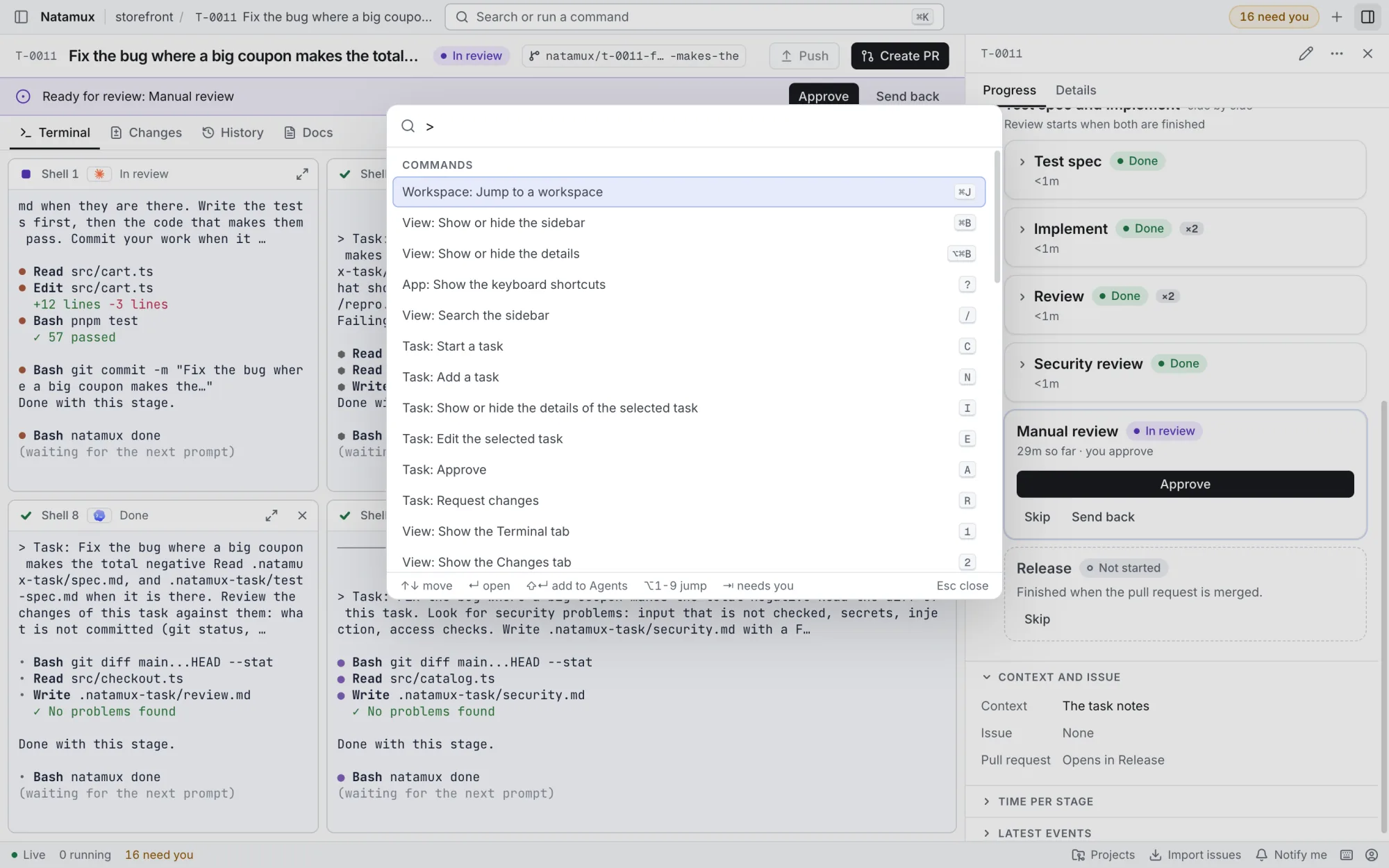
Task: Toggle the right details panel icon
Action: point(1367,17)
